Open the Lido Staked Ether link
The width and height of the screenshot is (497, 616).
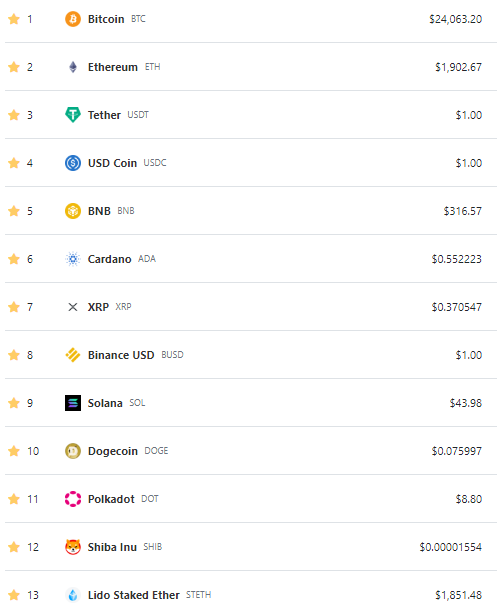tap(134, 595)
